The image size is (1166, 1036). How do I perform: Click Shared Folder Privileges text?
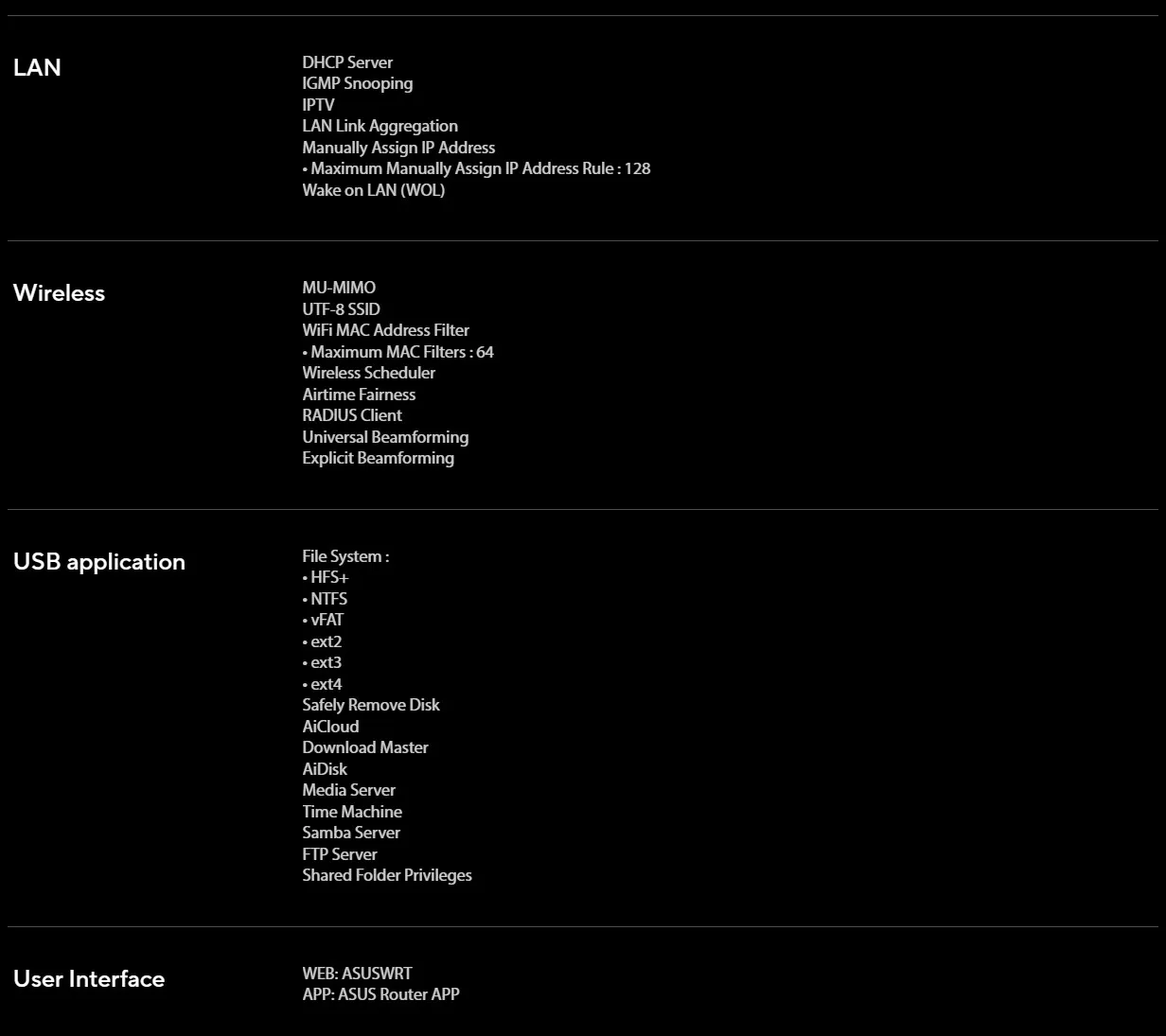point(387,875)
